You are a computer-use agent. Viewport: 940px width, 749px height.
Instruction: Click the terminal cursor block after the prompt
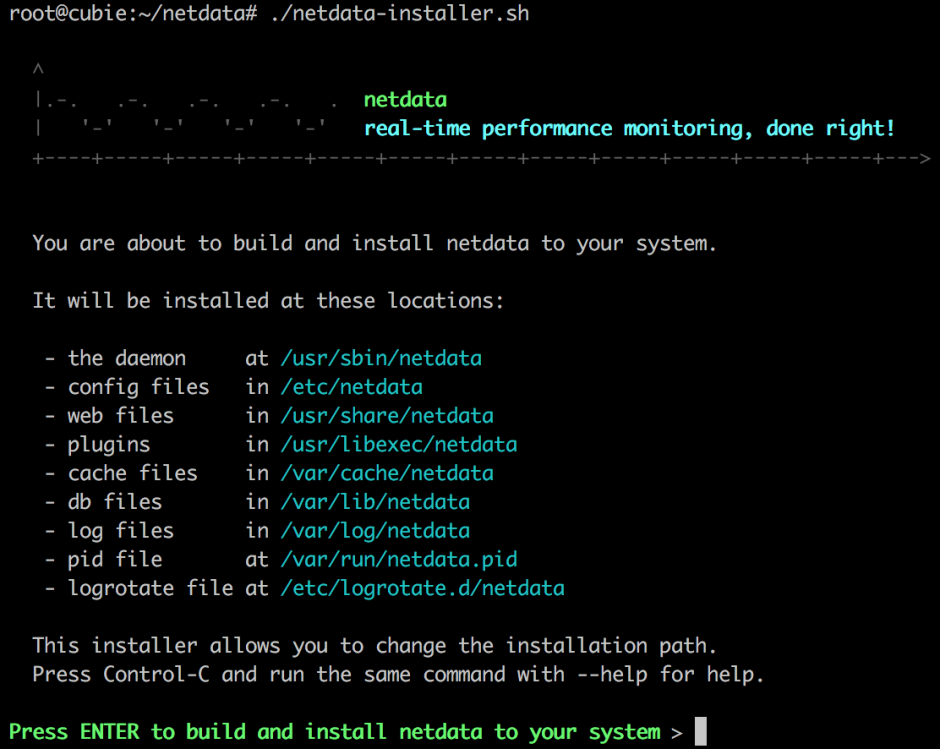(x=700, y=732)
